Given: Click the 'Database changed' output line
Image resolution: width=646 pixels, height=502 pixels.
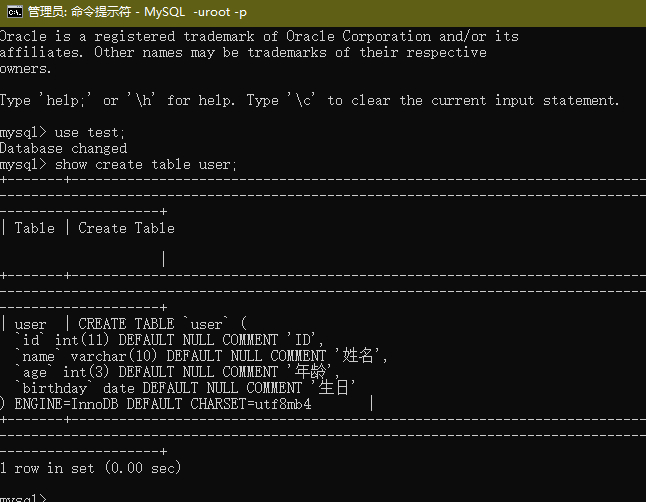Looking at the screenshot, I should pos(63,148).
